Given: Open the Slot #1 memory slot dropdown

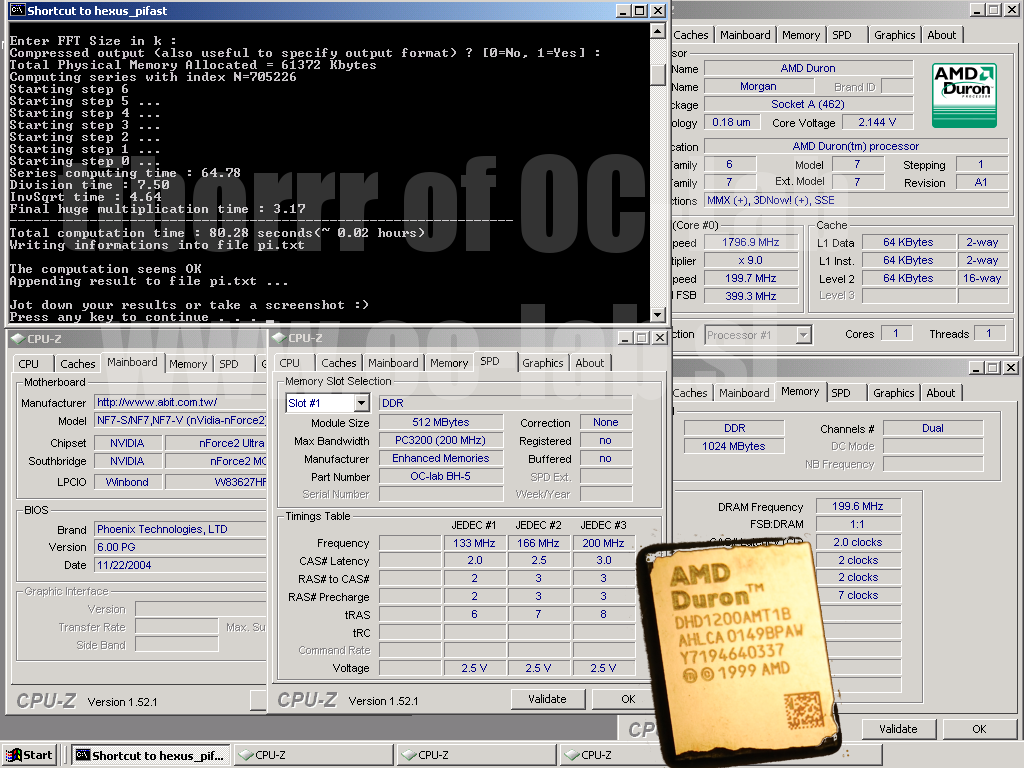Looking at the screenshot, I should point(361,403).
